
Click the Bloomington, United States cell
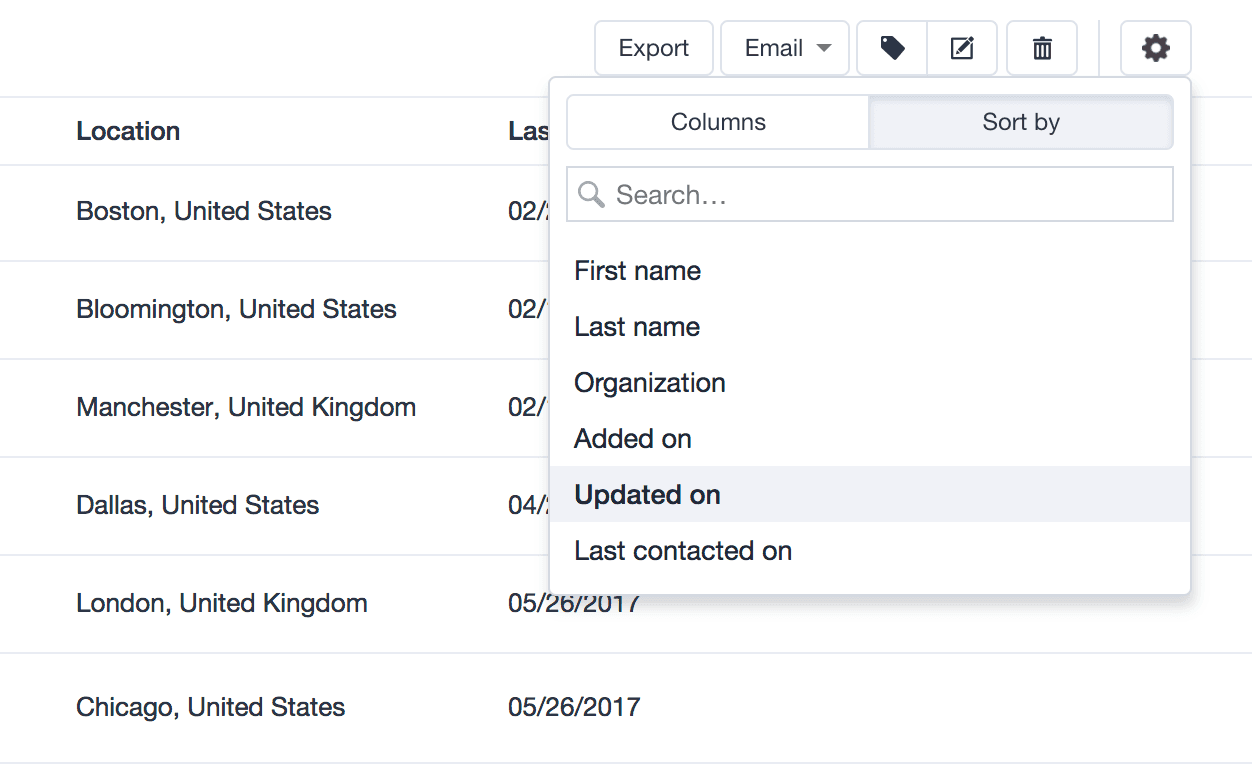[236, 309]
